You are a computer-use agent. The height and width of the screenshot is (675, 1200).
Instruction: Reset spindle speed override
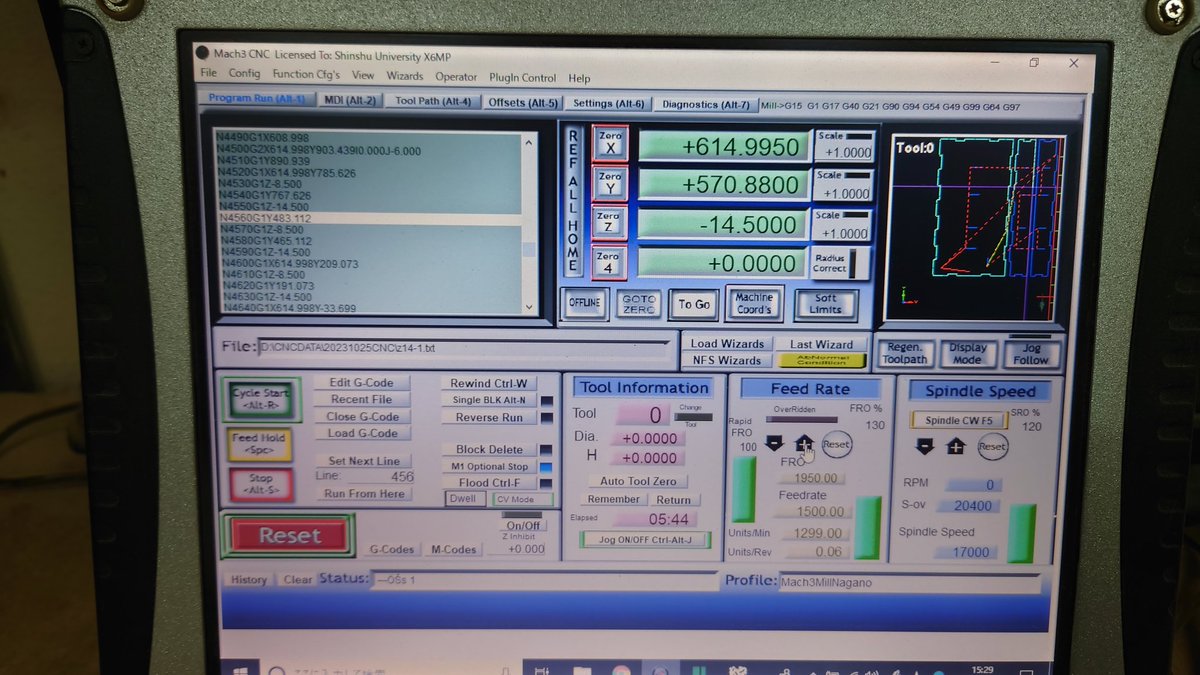[x=992, y=446]
